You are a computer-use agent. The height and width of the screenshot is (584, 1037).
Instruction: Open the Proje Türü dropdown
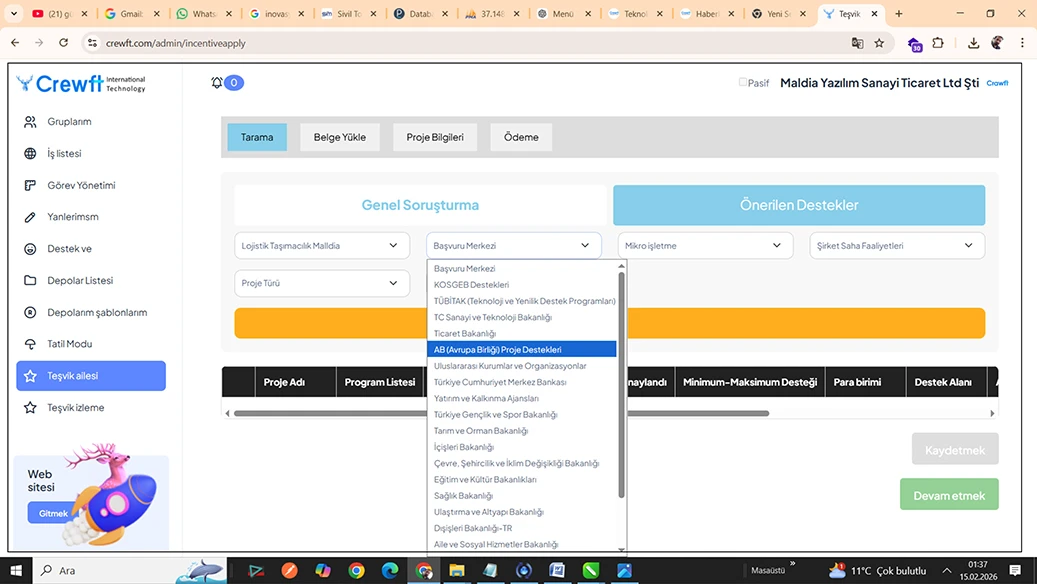pos(321,283)
